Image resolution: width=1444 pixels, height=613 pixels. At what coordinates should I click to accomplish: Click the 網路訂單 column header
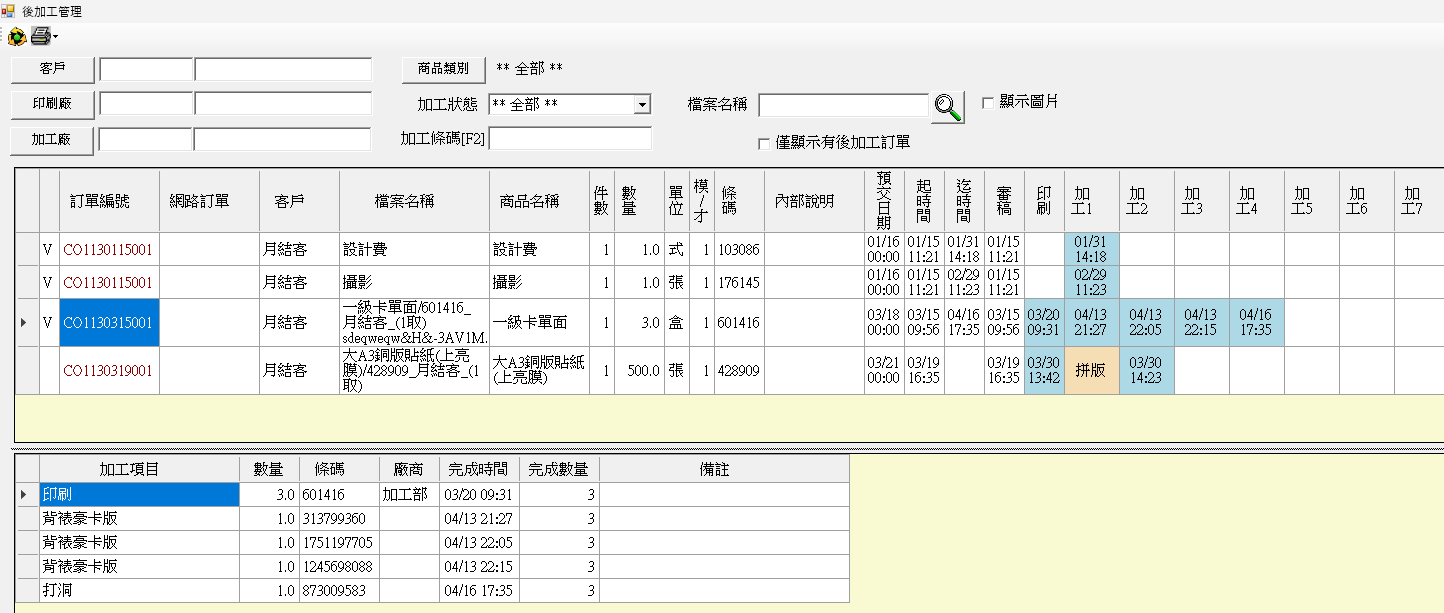point(209,201)
